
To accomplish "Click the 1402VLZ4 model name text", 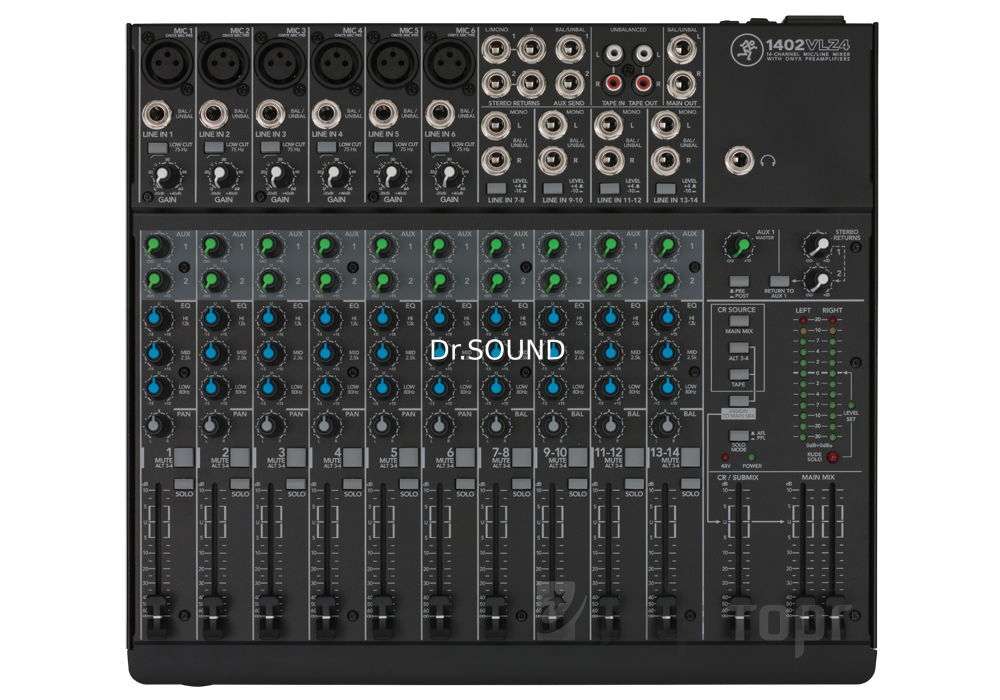I will 807,45.
